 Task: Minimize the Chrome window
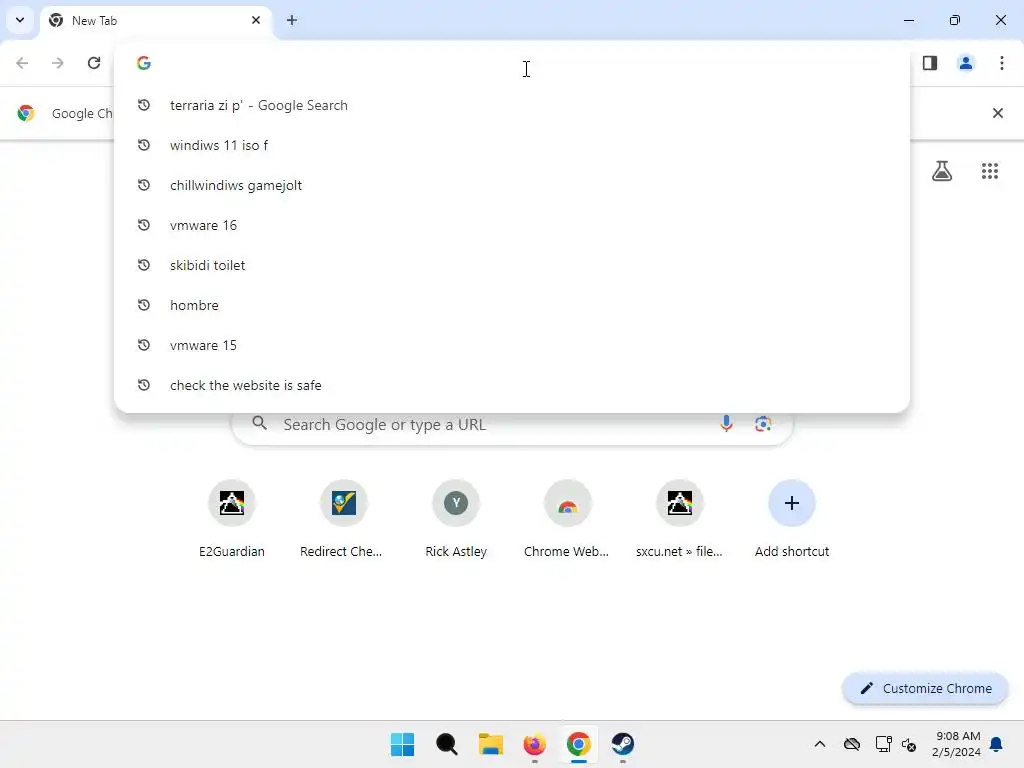coord(908,20)
